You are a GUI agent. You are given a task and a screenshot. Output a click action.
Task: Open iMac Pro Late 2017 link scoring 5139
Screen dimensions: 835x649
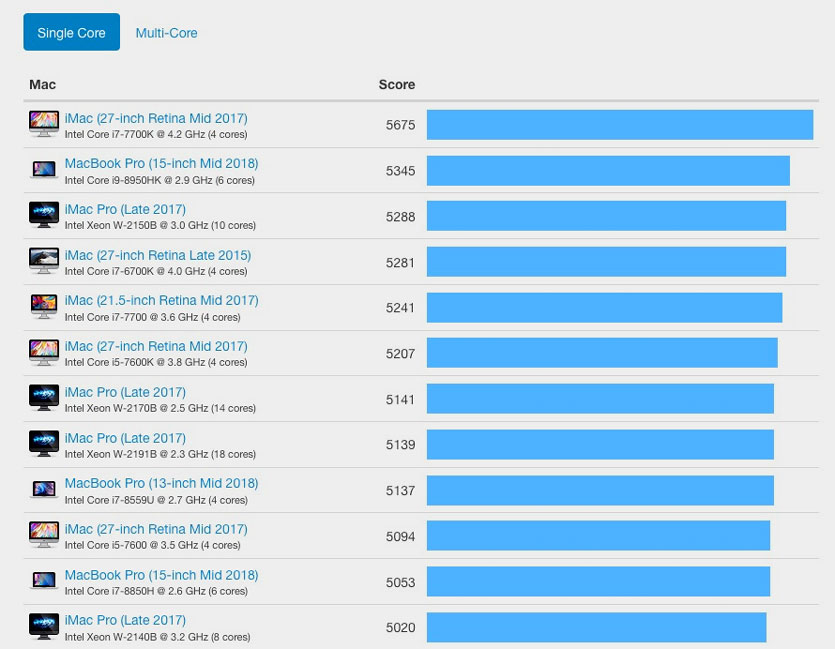pyautogui.click(x=125, y=438)
